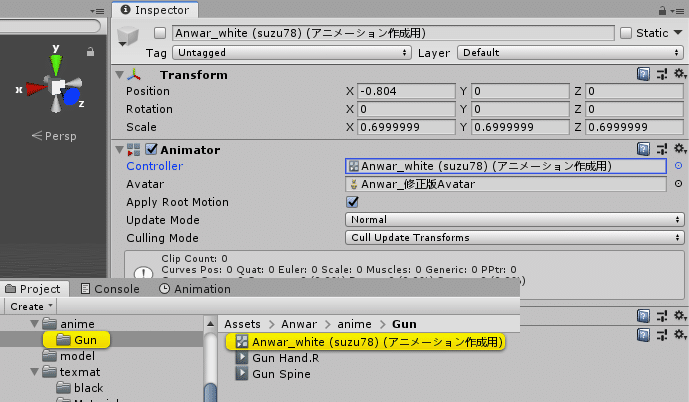Screen dimensions: 689x402
Task: Open Animator preset selector icon
Action: point(662,149)
